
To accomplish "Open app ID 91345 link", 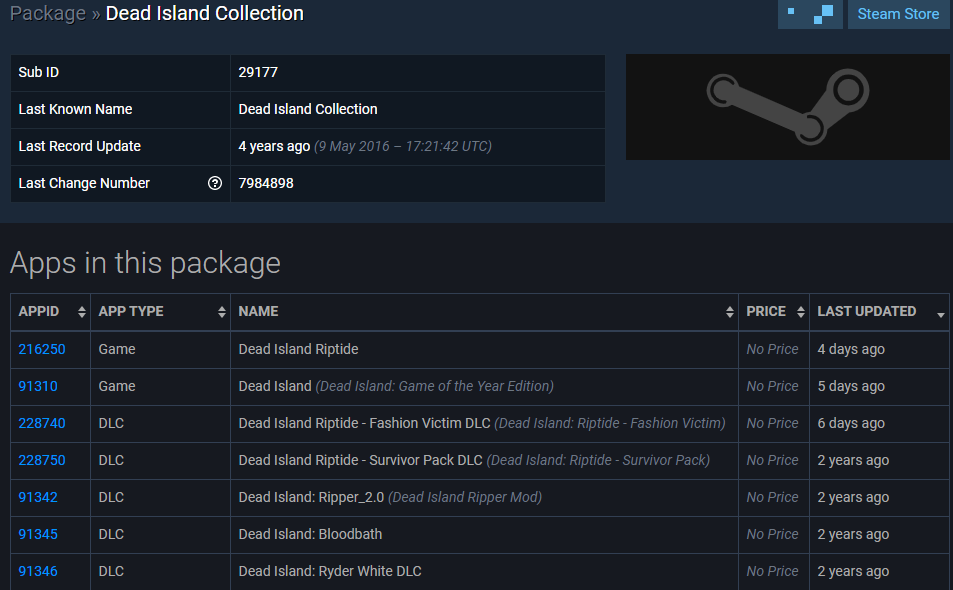I will [x=38, y=534].
